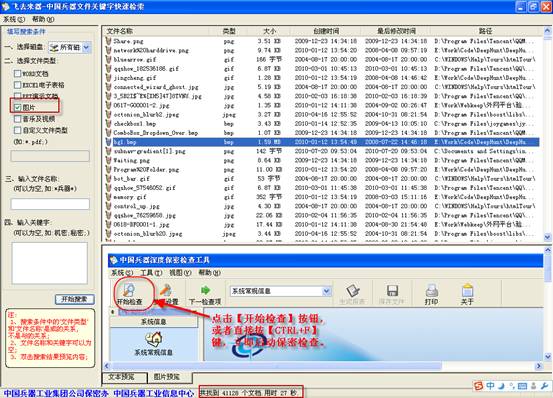This screenshot has height=398, width=553.
Task: Click the file icon beside Share.png
Action: tap(109, 41)
